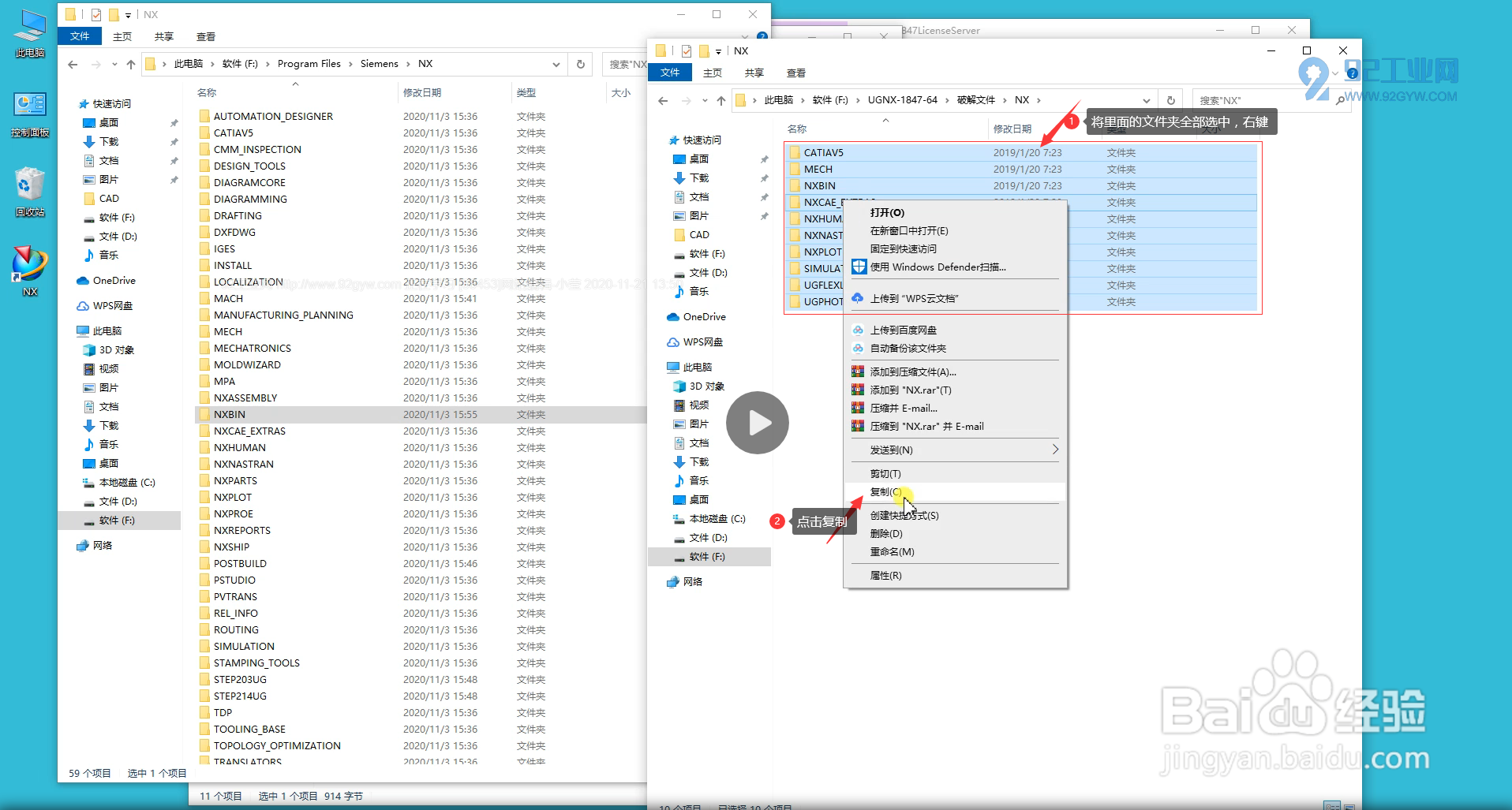Choose 在新窗口中打开(E)

(955, 231)
